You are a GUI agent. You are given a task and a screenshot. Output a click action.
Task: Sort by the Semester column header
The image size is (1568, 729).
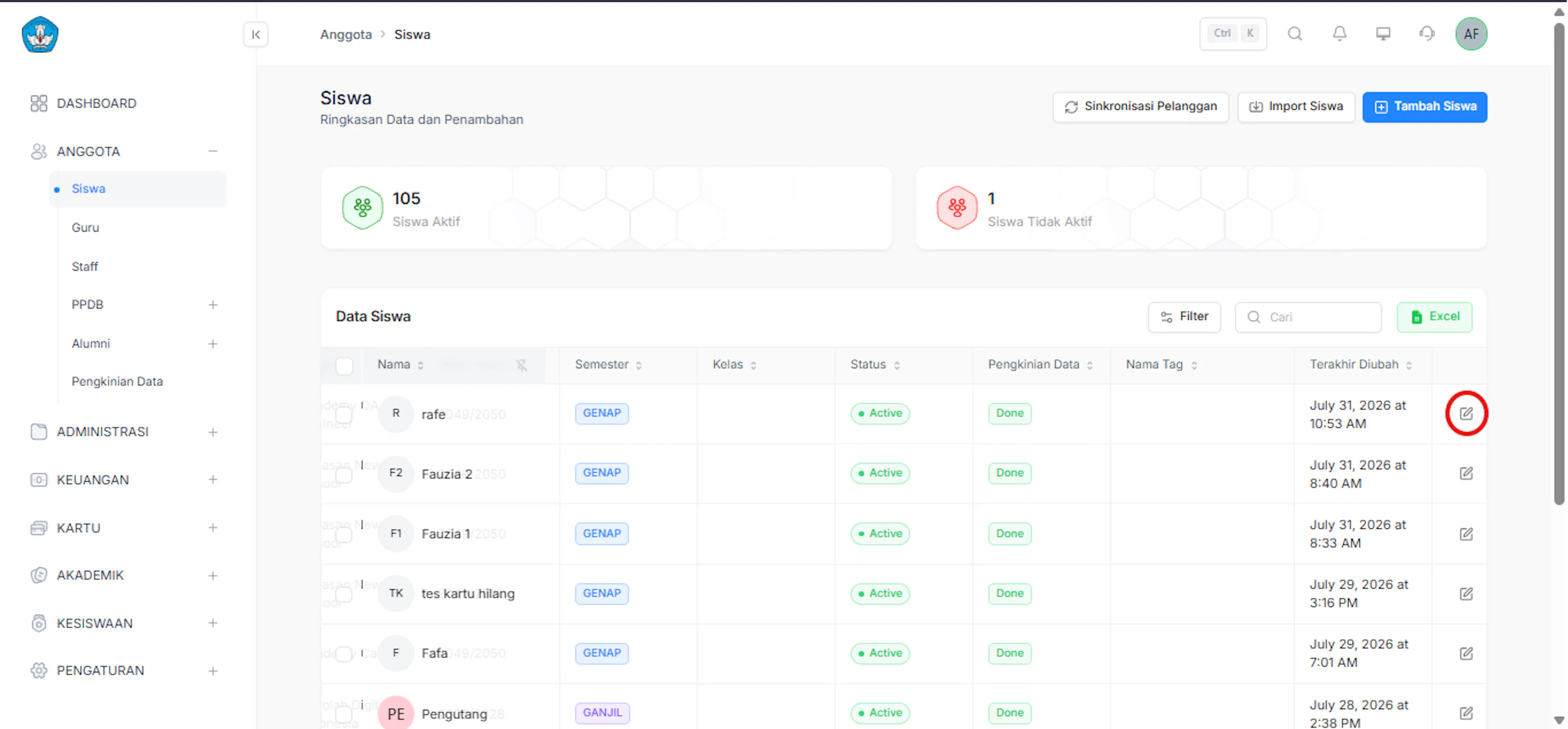point(608,365)
